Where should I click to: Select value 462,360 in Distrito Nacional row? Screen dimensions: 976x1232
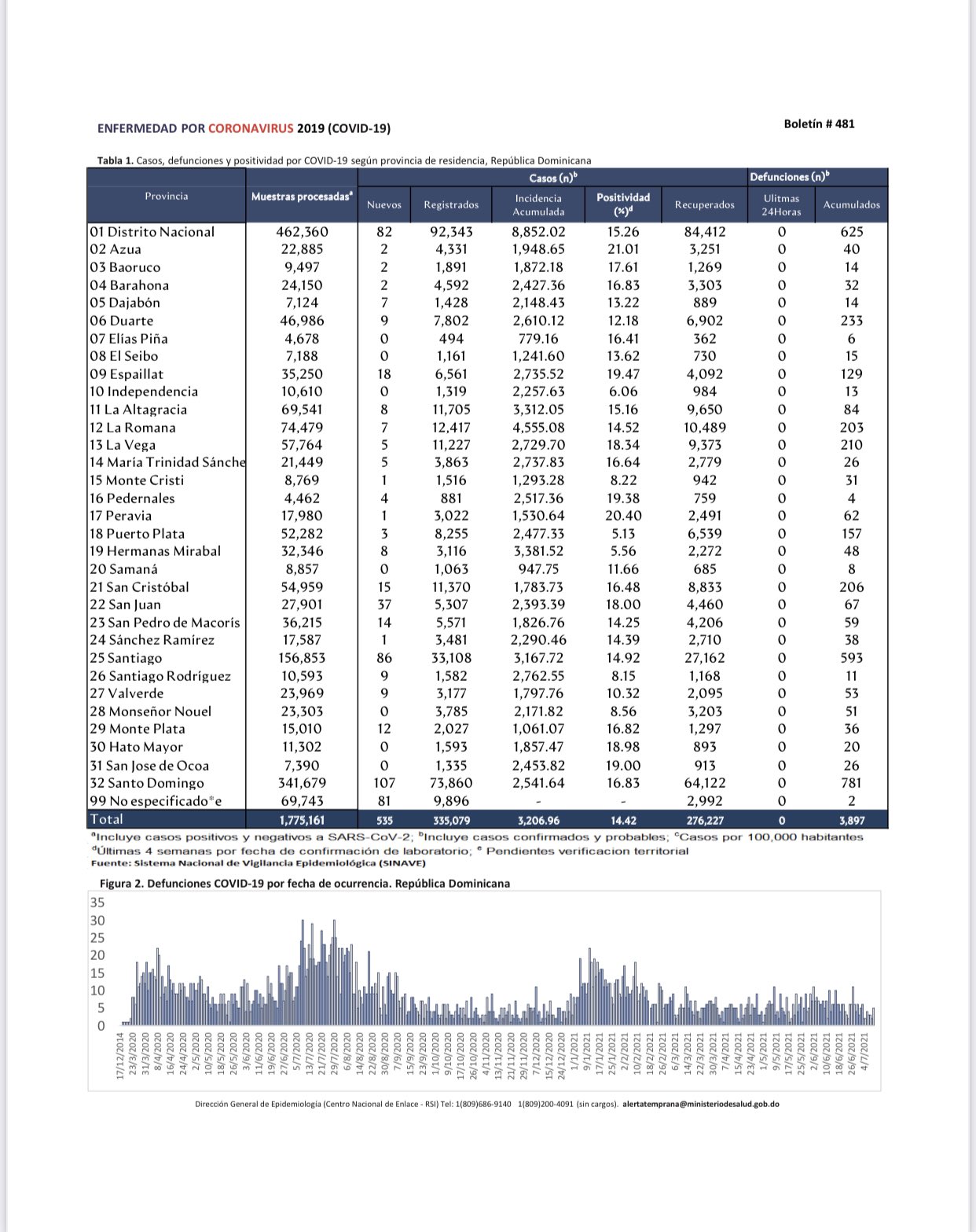(302, 231)
